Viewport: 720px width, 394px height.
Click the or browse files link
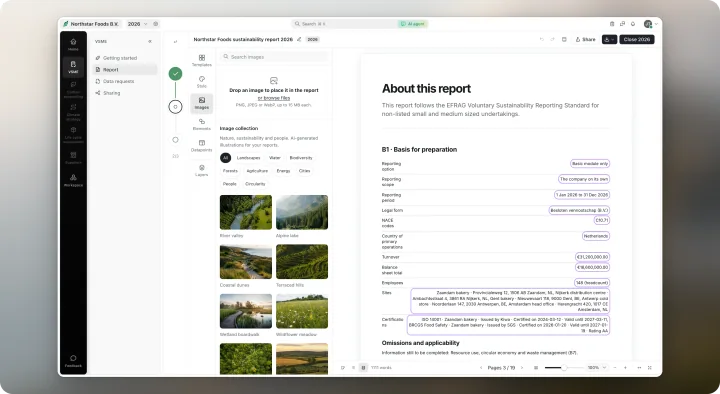click(x=274, y=98)
